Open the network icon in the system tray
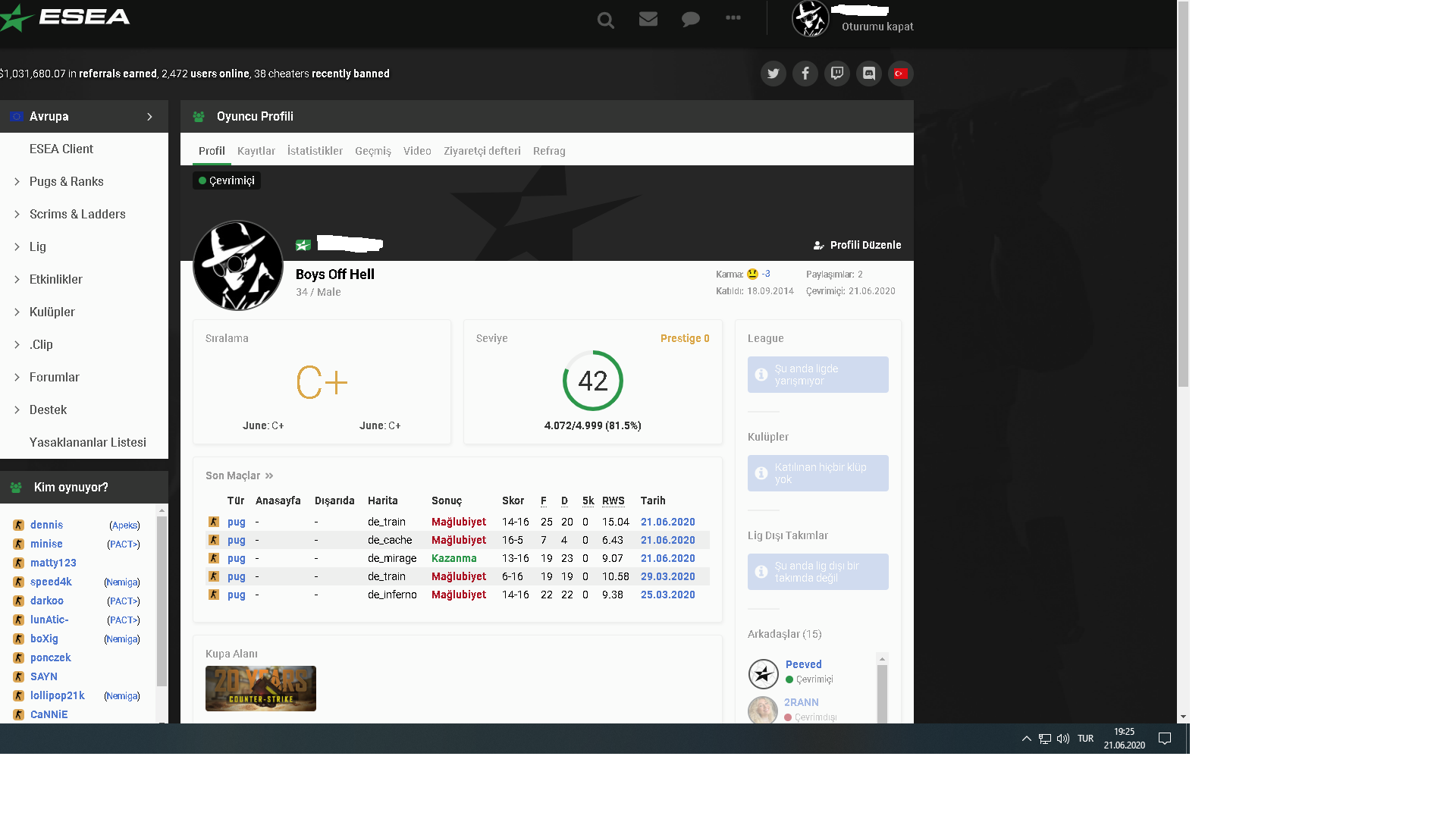The image size is (1456, 819). point(1045,739)
